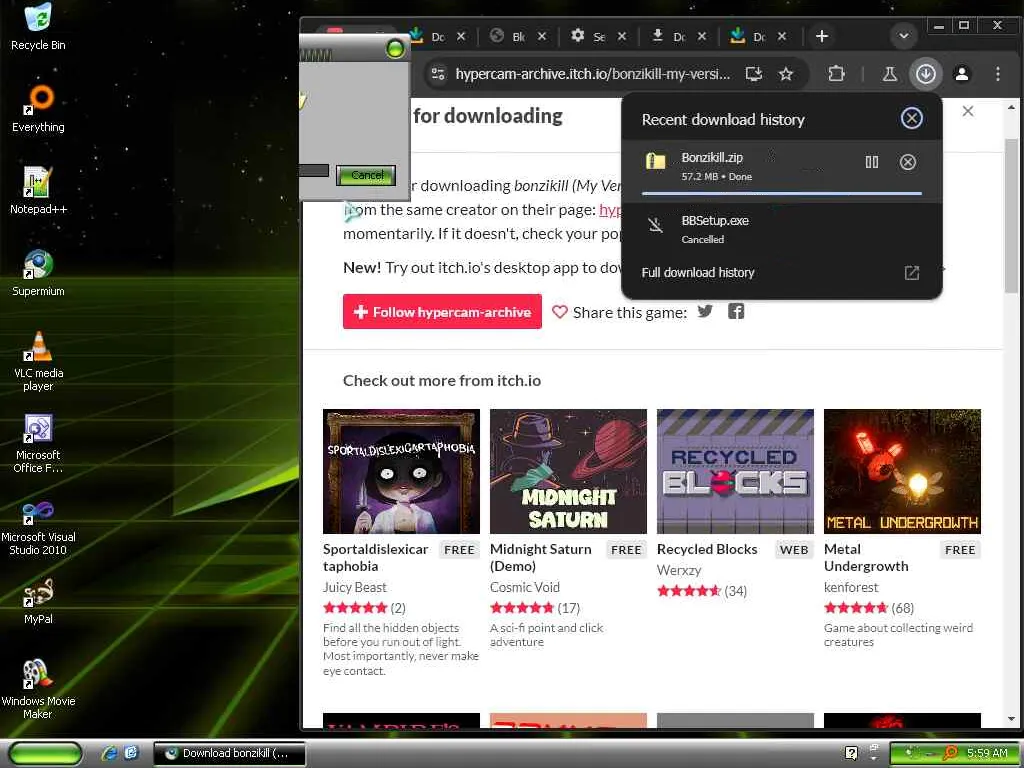
Task: Click Cancel in the small dialog
Action: pyautogui.click(x=366, y=175)
